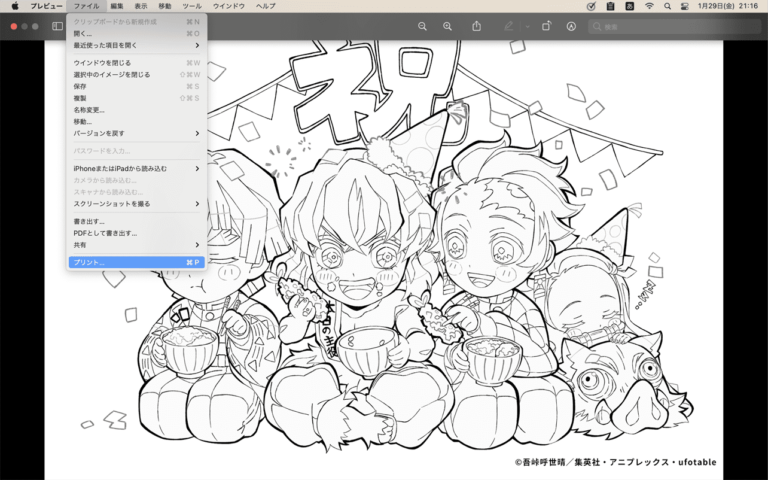Expand highlight pencil dropdown arrow
The image size is (768, 480).
tap(528, 26)
